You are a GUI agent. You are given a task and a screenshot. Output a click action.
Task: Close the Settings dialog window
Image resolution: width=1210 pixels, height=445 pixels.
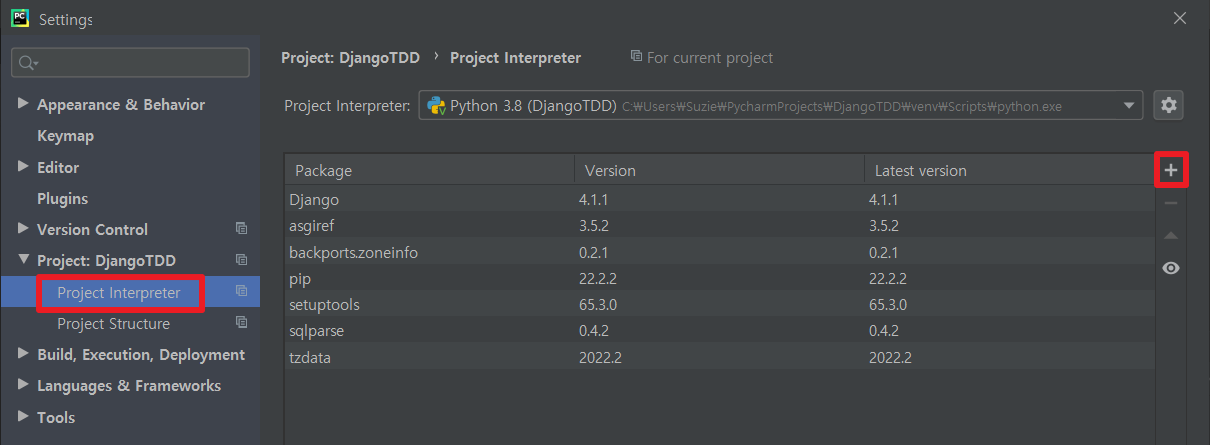pyautogui.click(x=1181, y=18)
